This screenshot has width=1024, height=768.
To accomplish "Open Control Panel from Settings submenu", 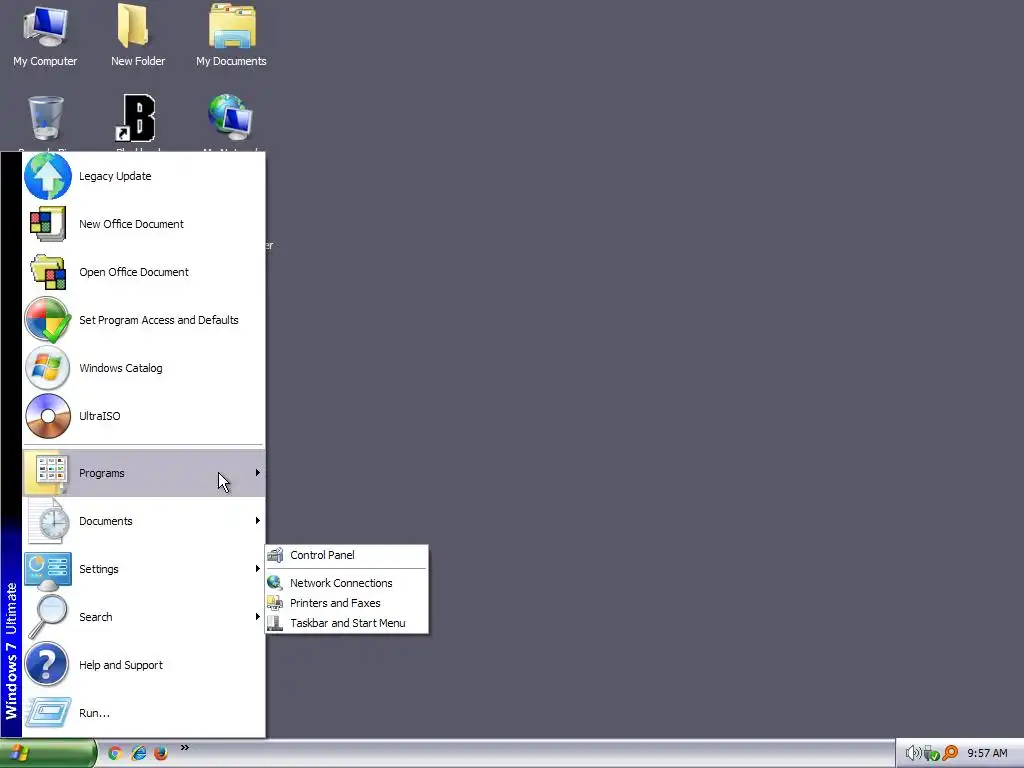I will 347,555.
